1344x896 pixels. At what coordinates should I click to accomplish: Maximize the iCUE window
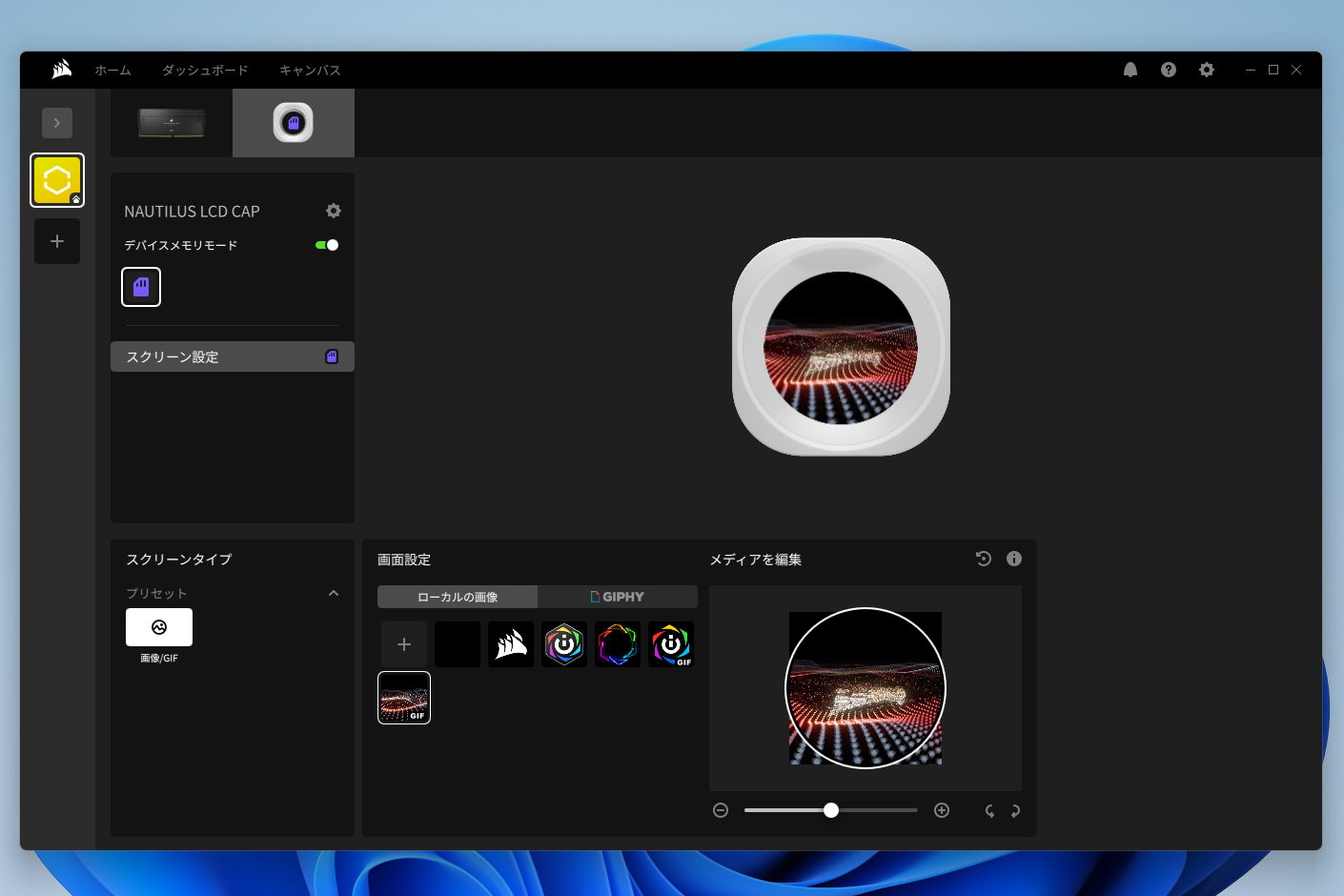pos(1273,70)
